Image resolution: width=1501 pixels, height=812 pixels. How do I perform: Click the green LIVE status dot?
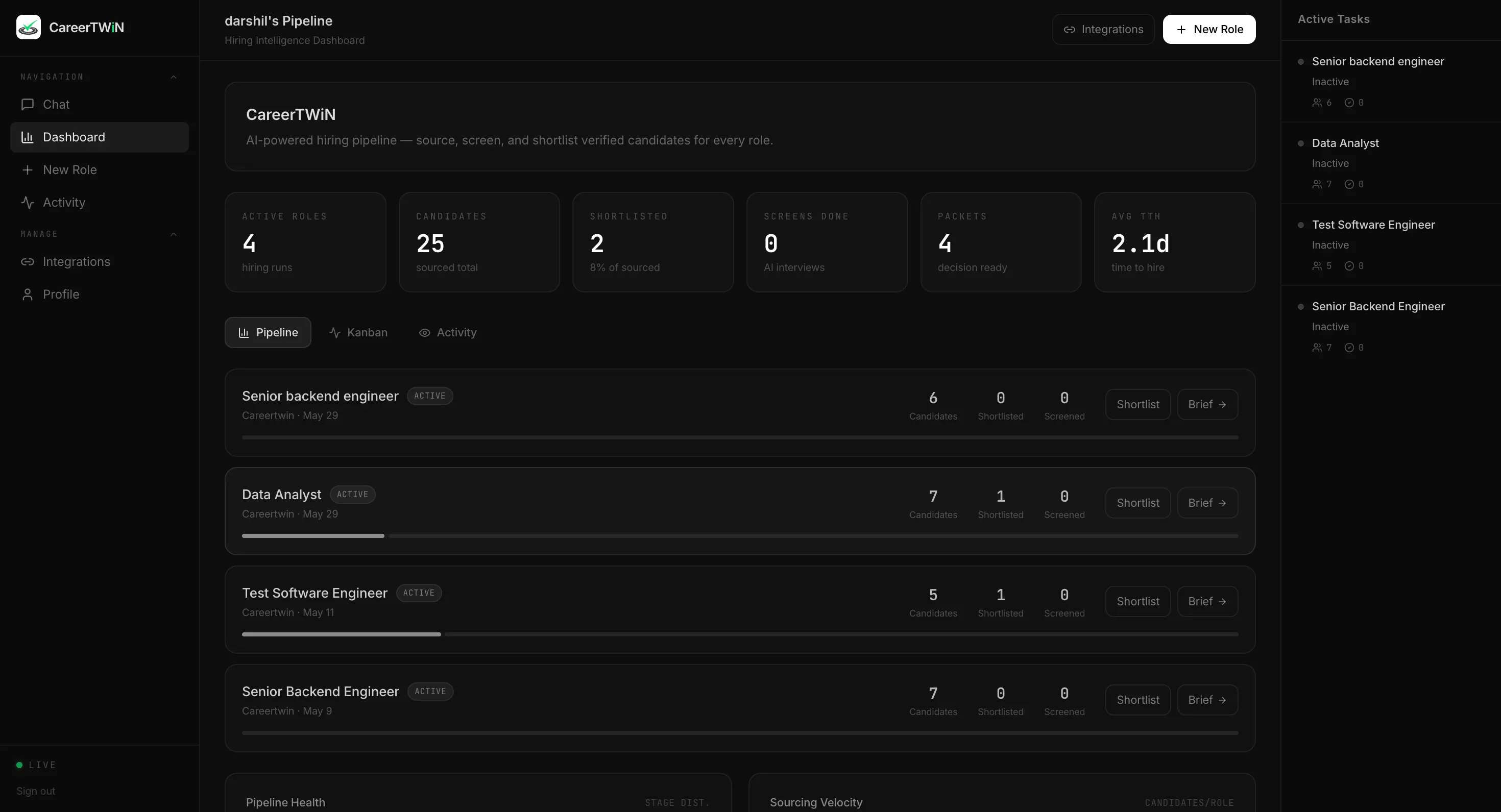pyautogui.click(x=19, y=765)
